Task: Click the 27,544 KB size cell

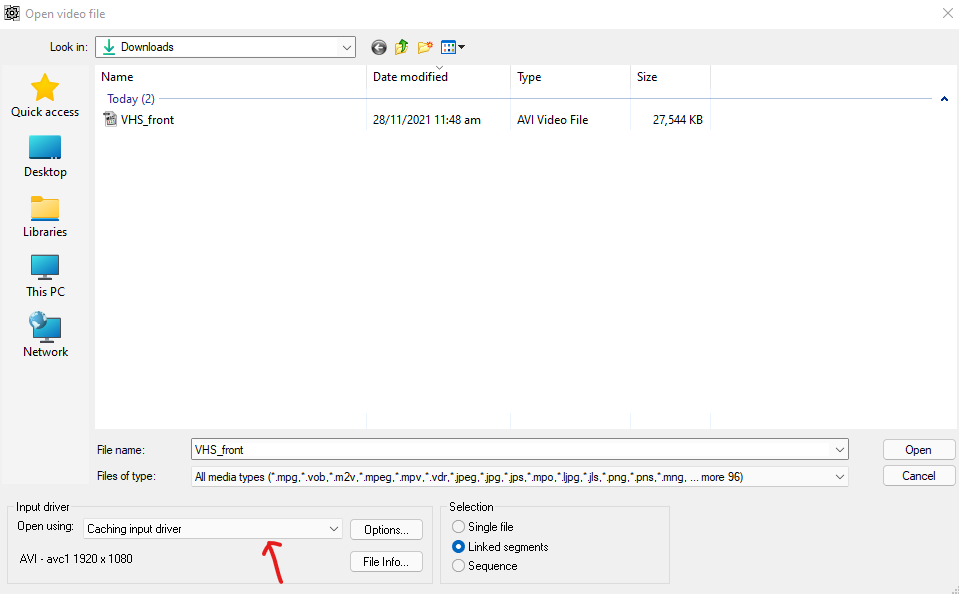Action: point(678,120)
